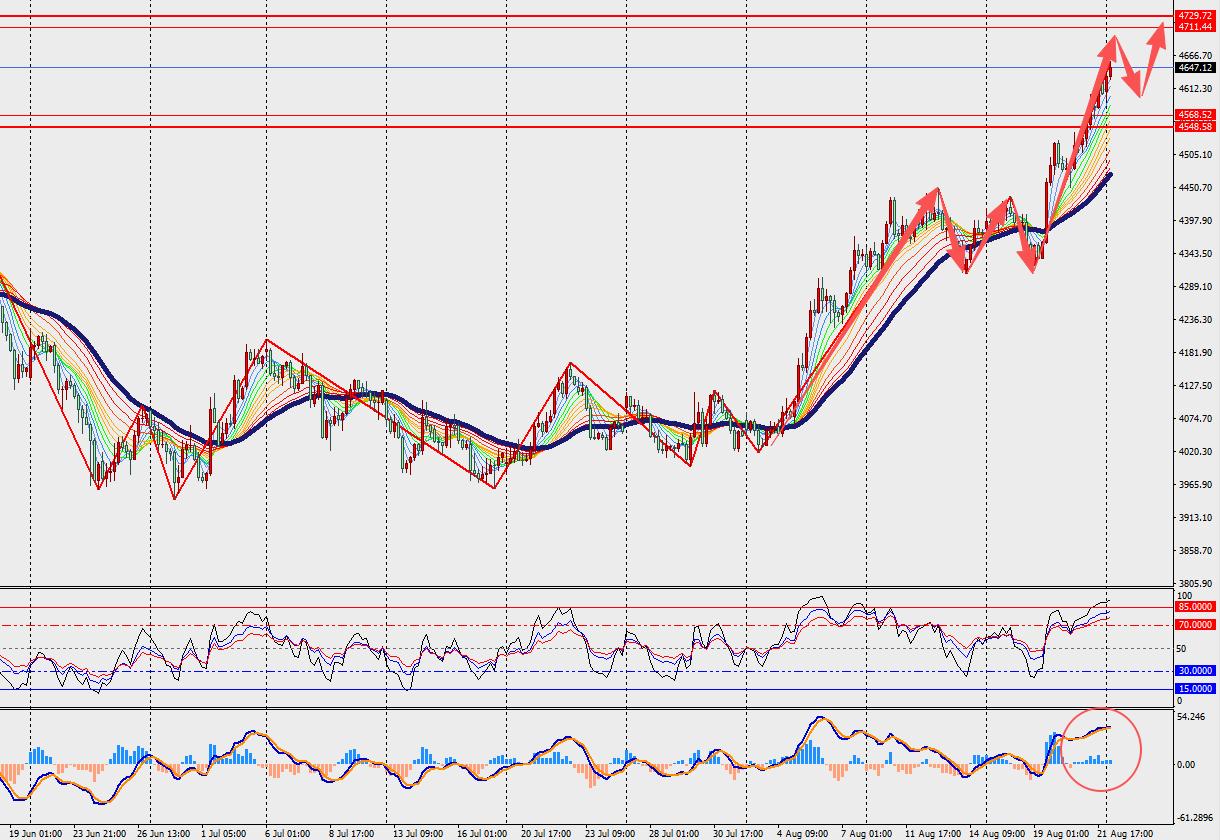
Task: Click the 4548.58 red level label
Action: (1195, 127)
